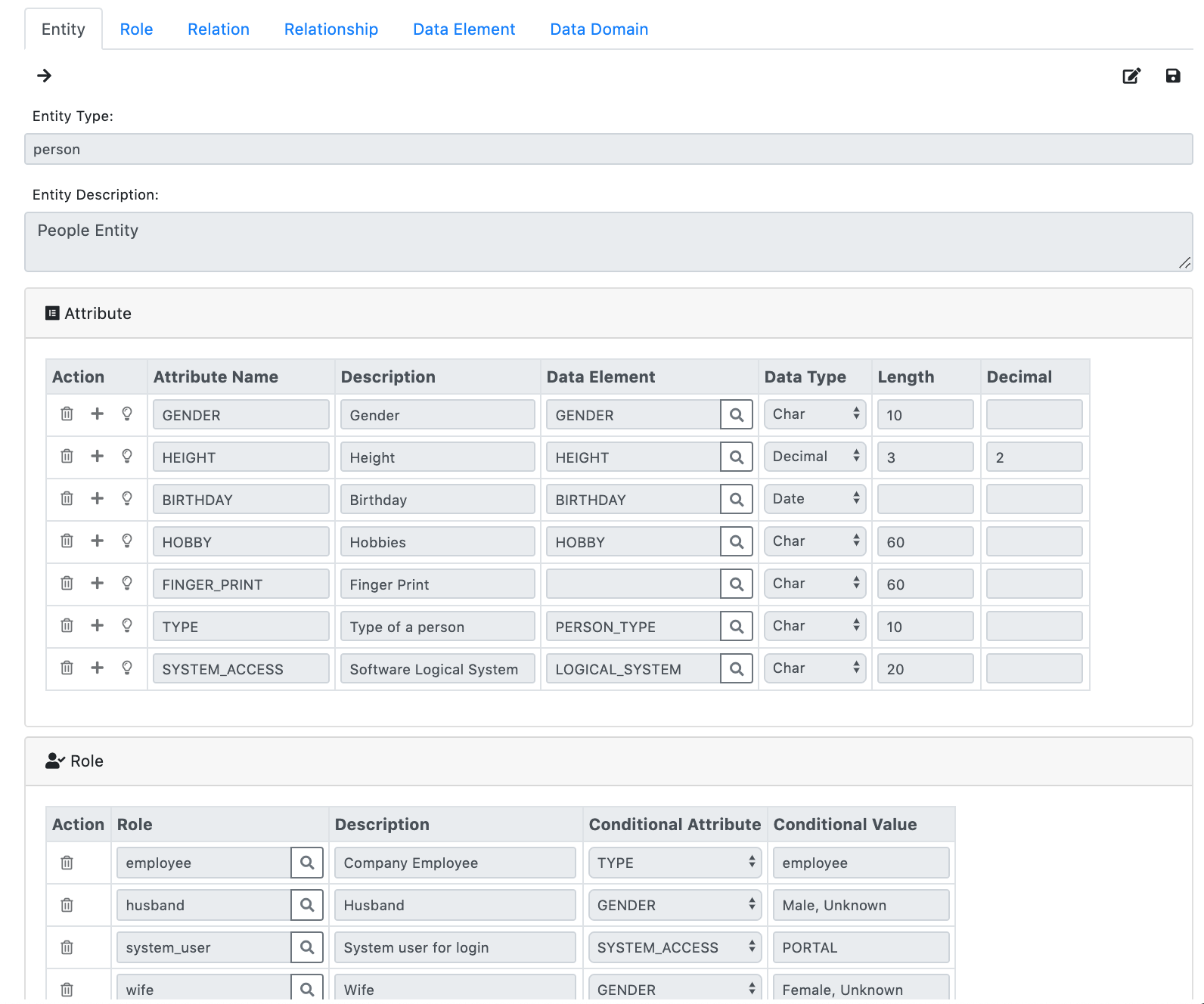Click the Entity Description text area
This screenshot has height=1004, width=1204.
pos(608,242)
